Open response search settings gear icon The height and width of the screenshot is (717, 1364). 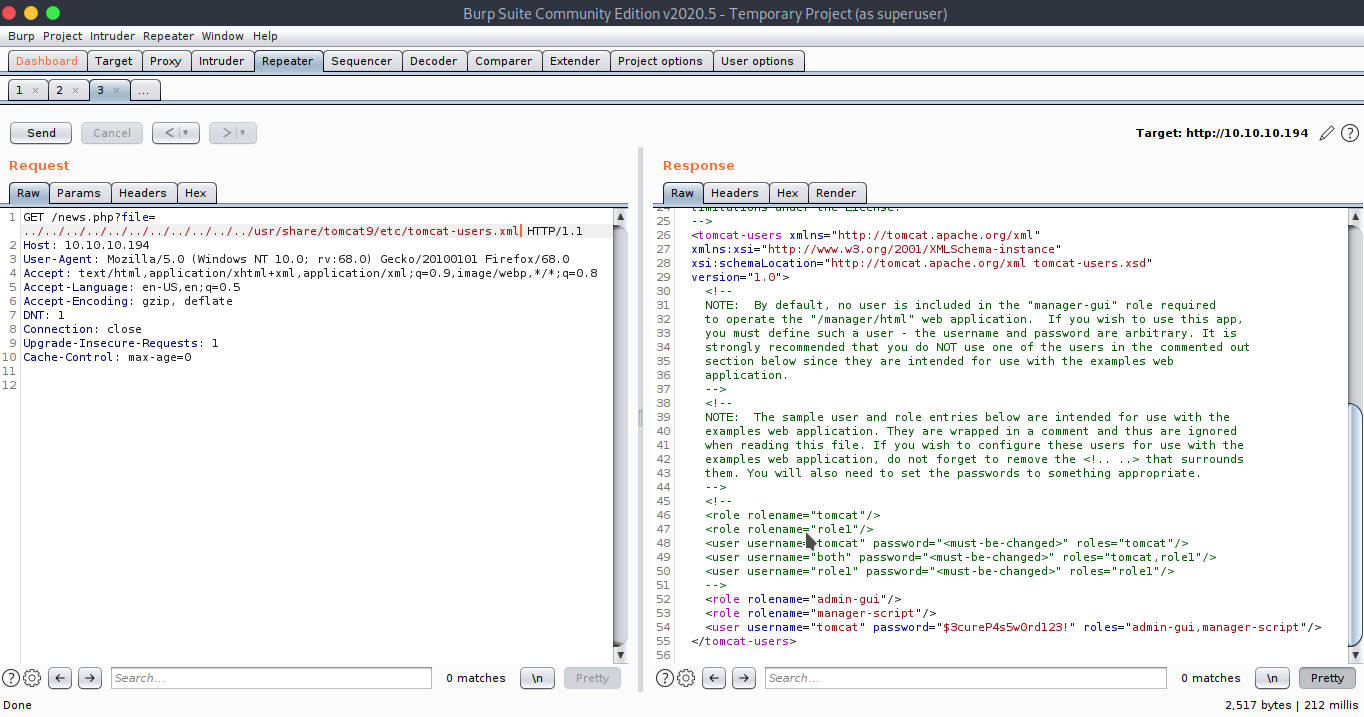(686, 678)
